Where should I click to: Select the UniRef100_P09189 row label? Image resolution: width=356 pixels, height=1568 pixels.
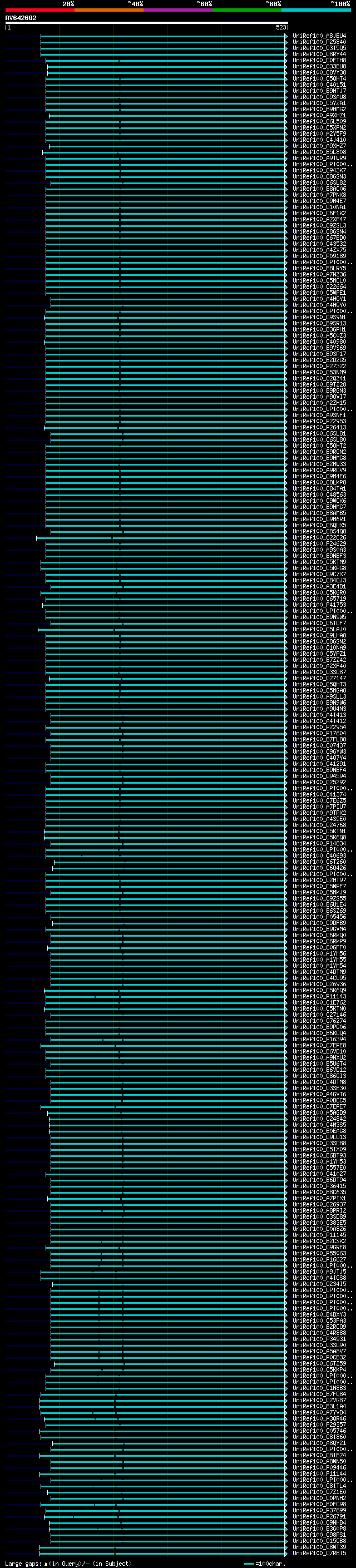319,256
